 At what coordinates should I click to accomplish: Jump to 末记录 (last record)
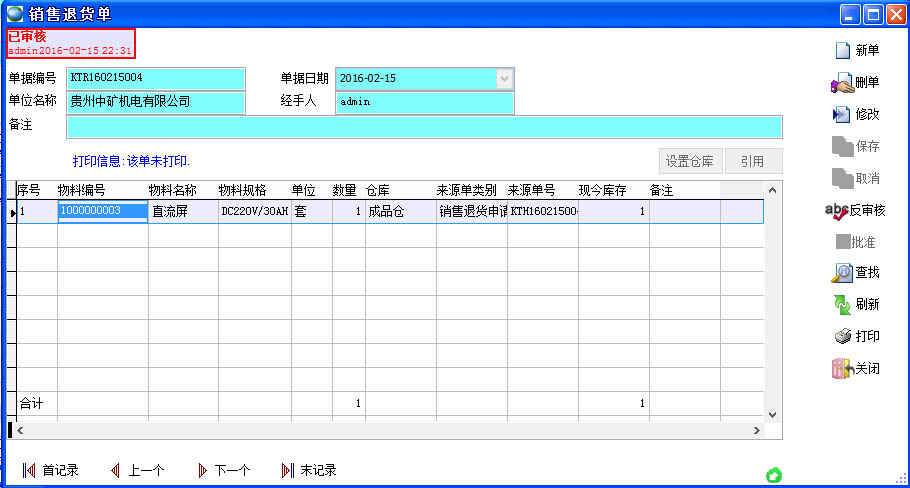[288, 470]
